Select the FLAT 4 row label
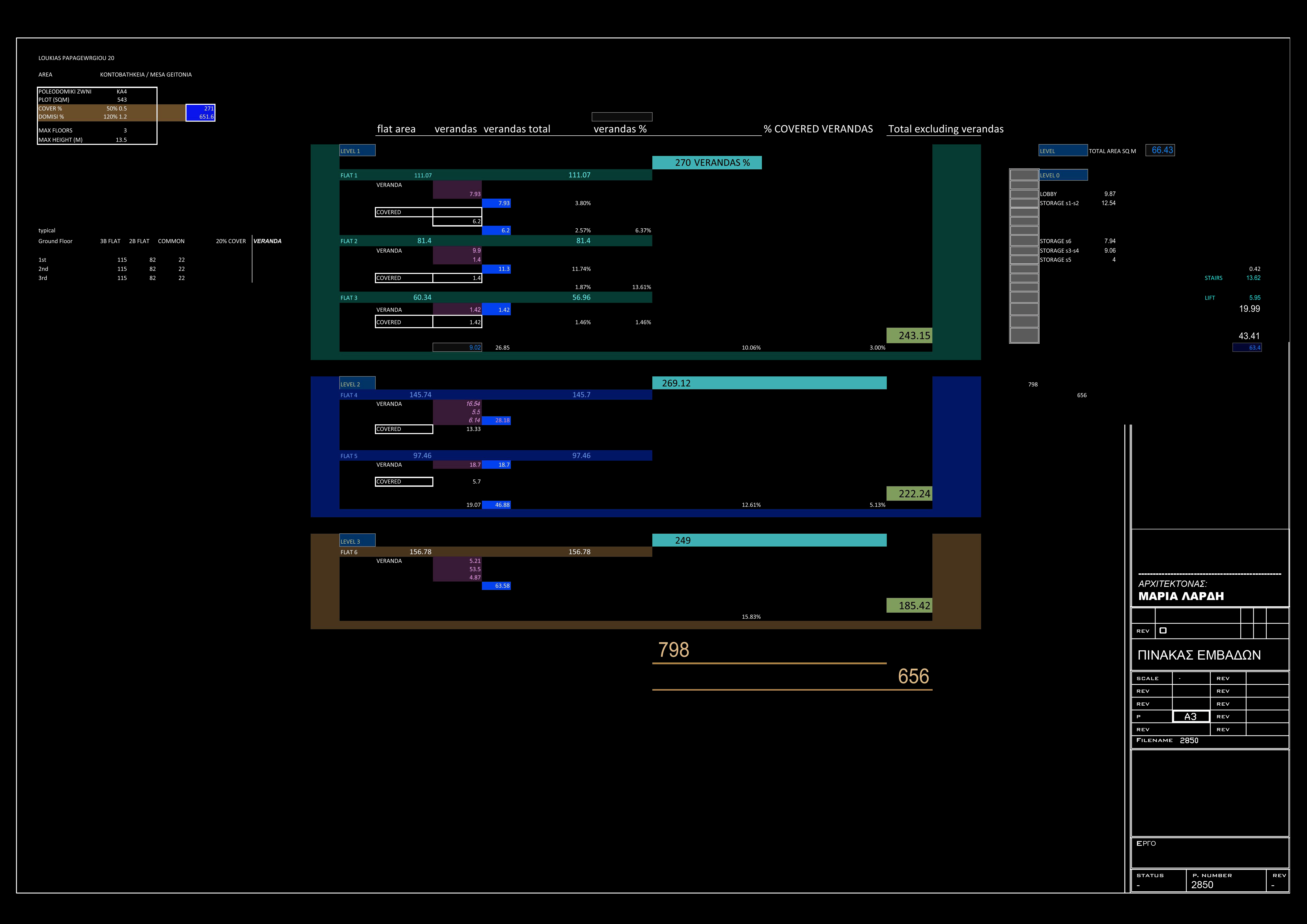This screenshot has width=1307, height=924. tap(349, 395)
